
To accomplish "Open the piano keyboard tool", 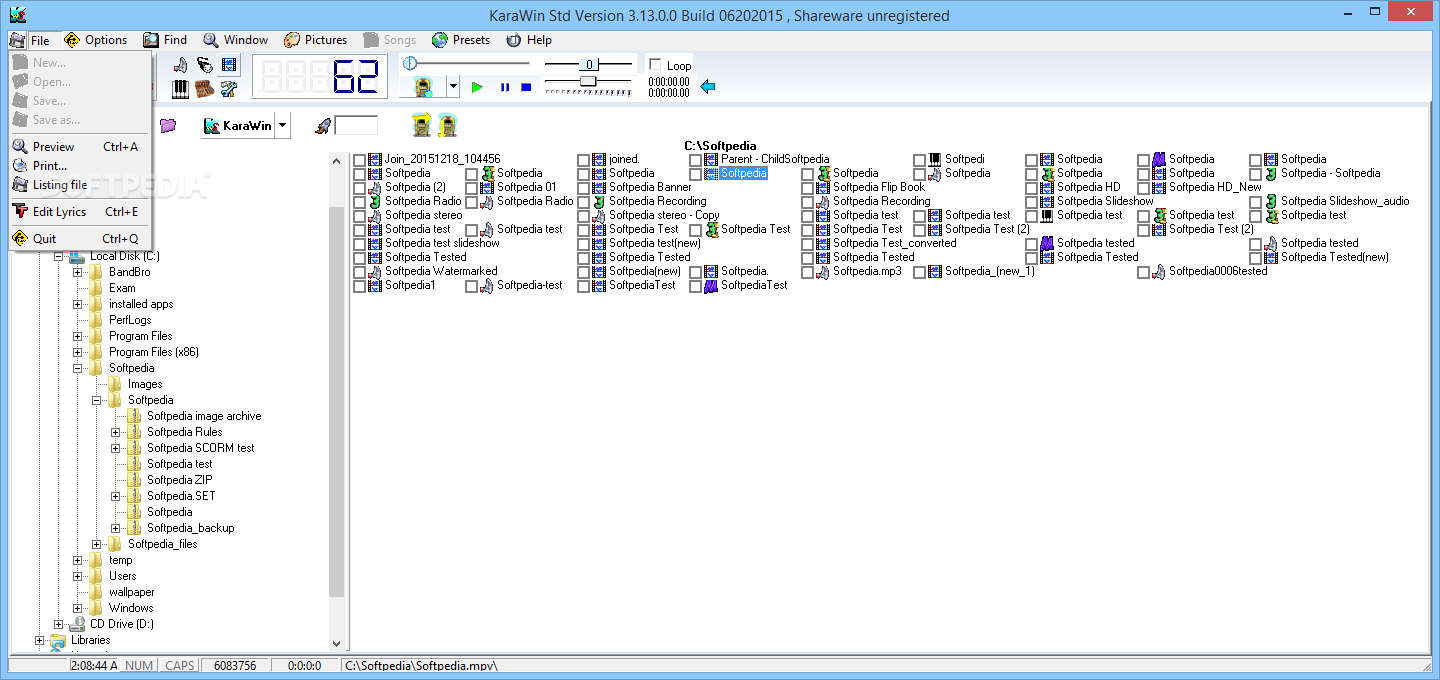I will (x=180, y=89).
